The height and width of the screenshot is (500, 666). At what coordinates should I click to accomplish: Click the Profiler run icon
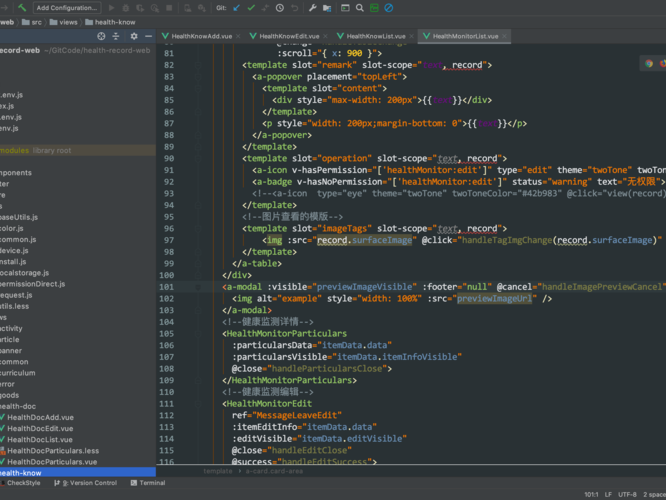click(155, 8)
